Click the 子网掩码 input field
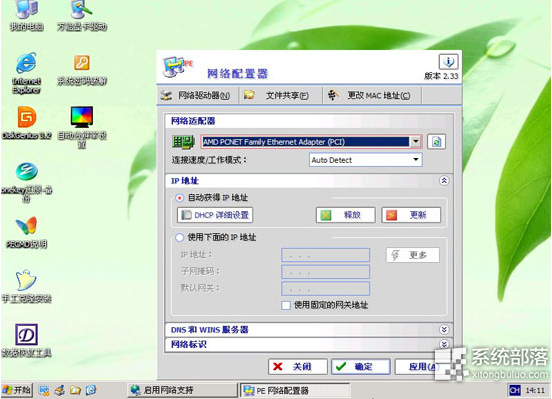 click(x=326, y=272)
